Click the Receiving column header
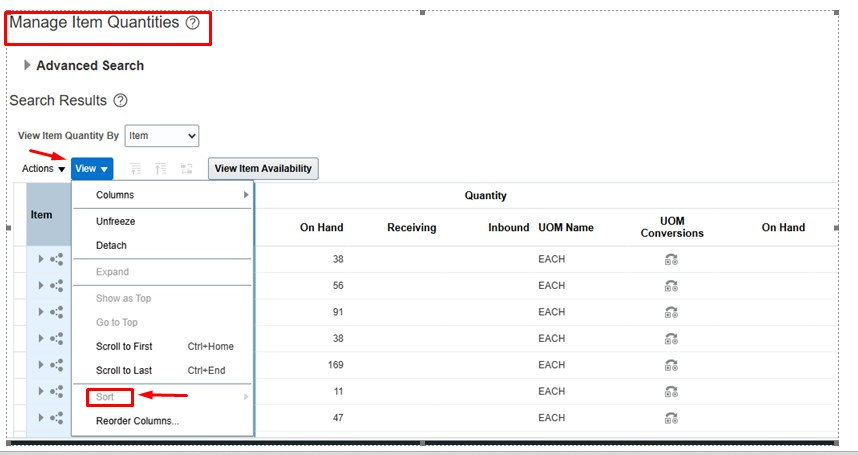 click(411, 228)
